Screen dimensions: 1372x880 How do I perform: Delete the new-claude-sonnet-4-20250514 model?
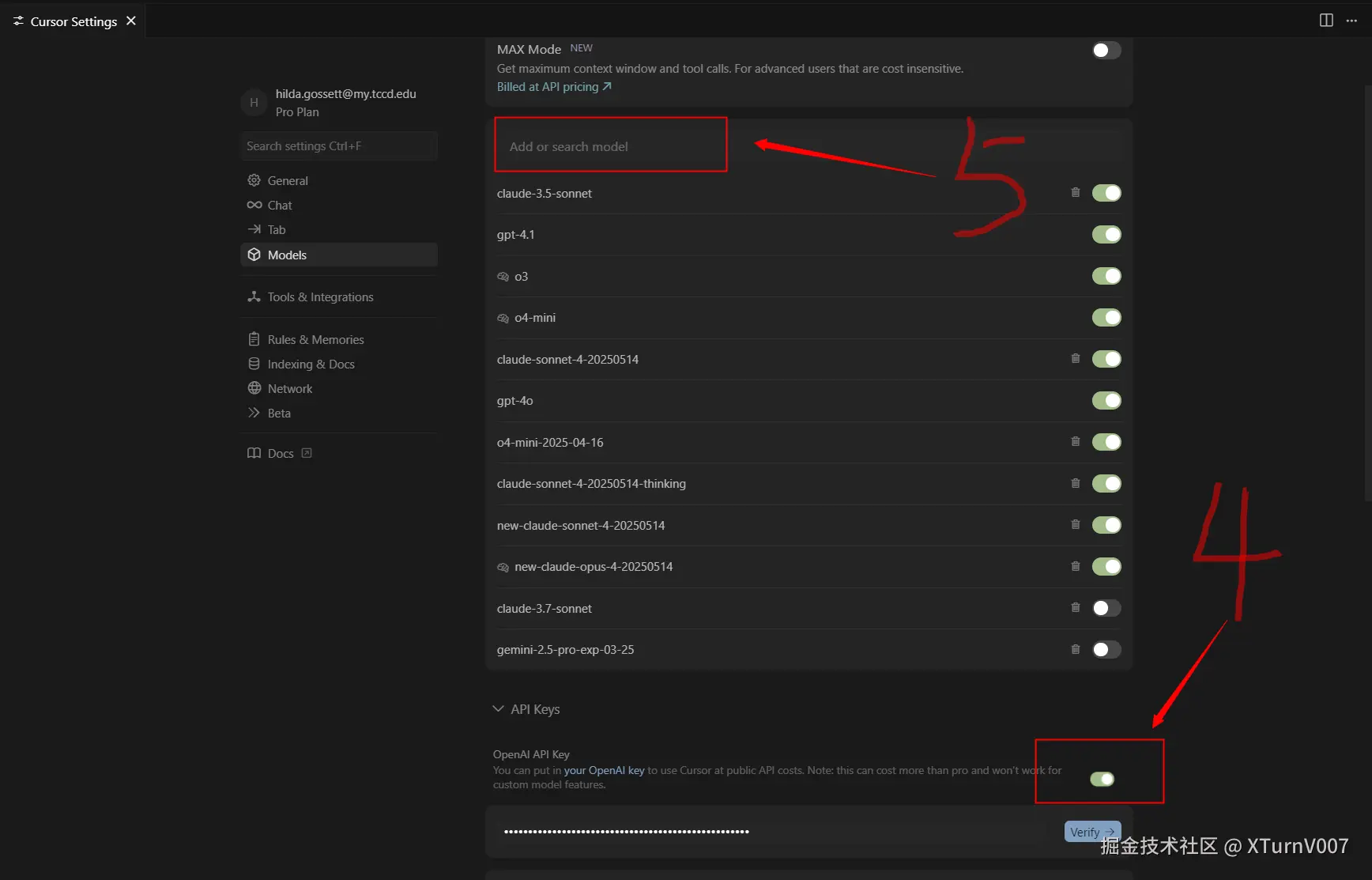pos(1075,524)
